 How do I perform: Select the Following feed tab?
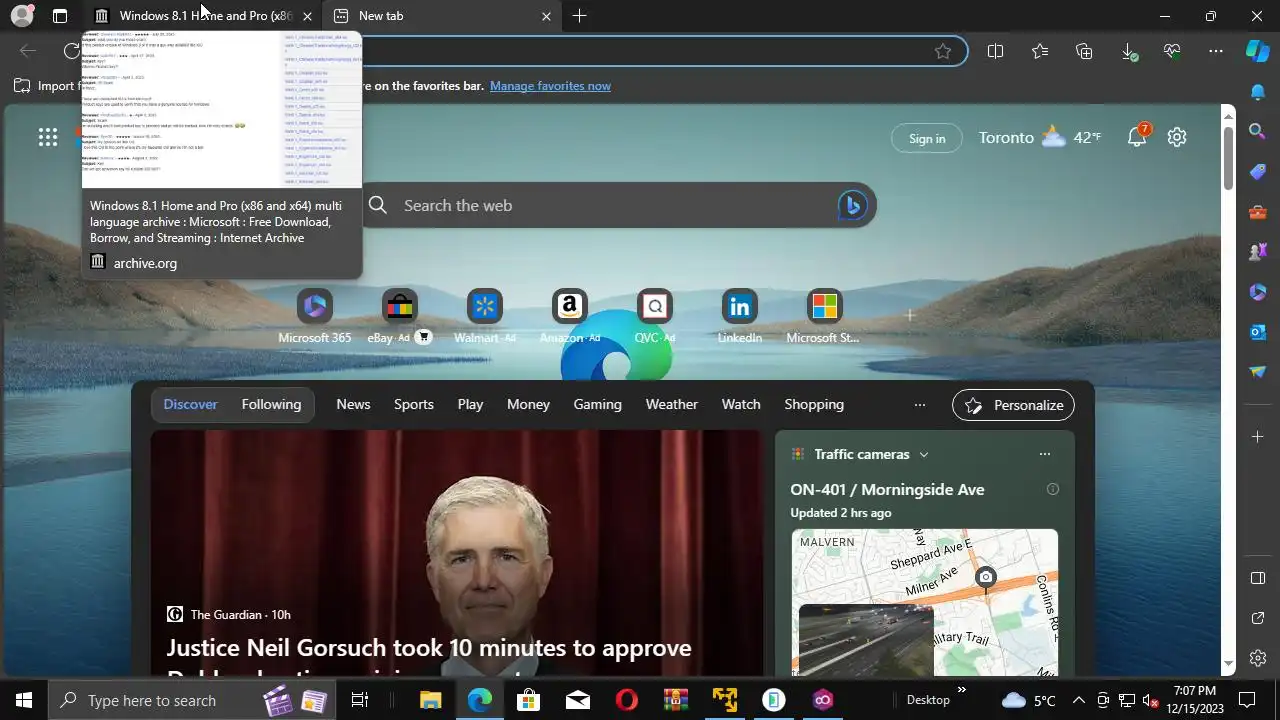[x=271, y=405]
